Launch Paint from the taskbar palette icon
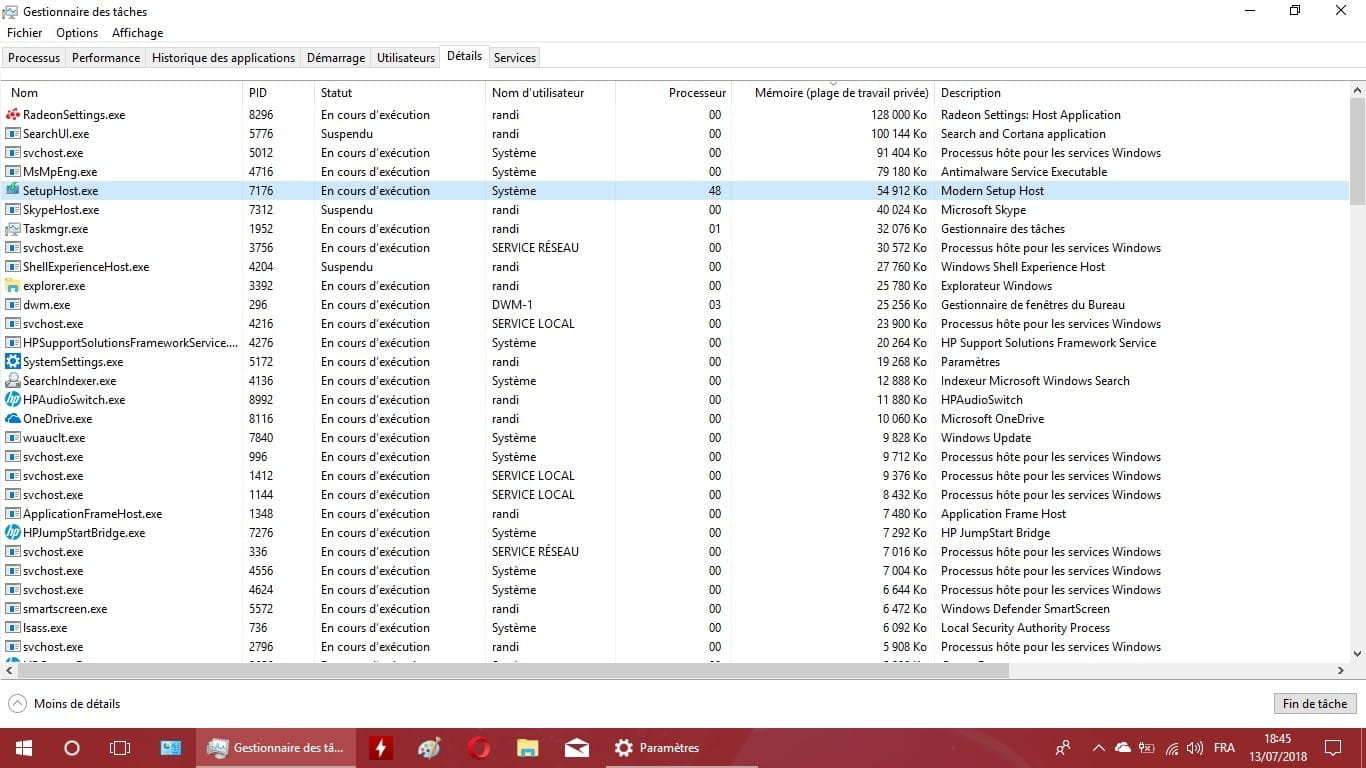The image size is (1366, 768). pos(428,748)
